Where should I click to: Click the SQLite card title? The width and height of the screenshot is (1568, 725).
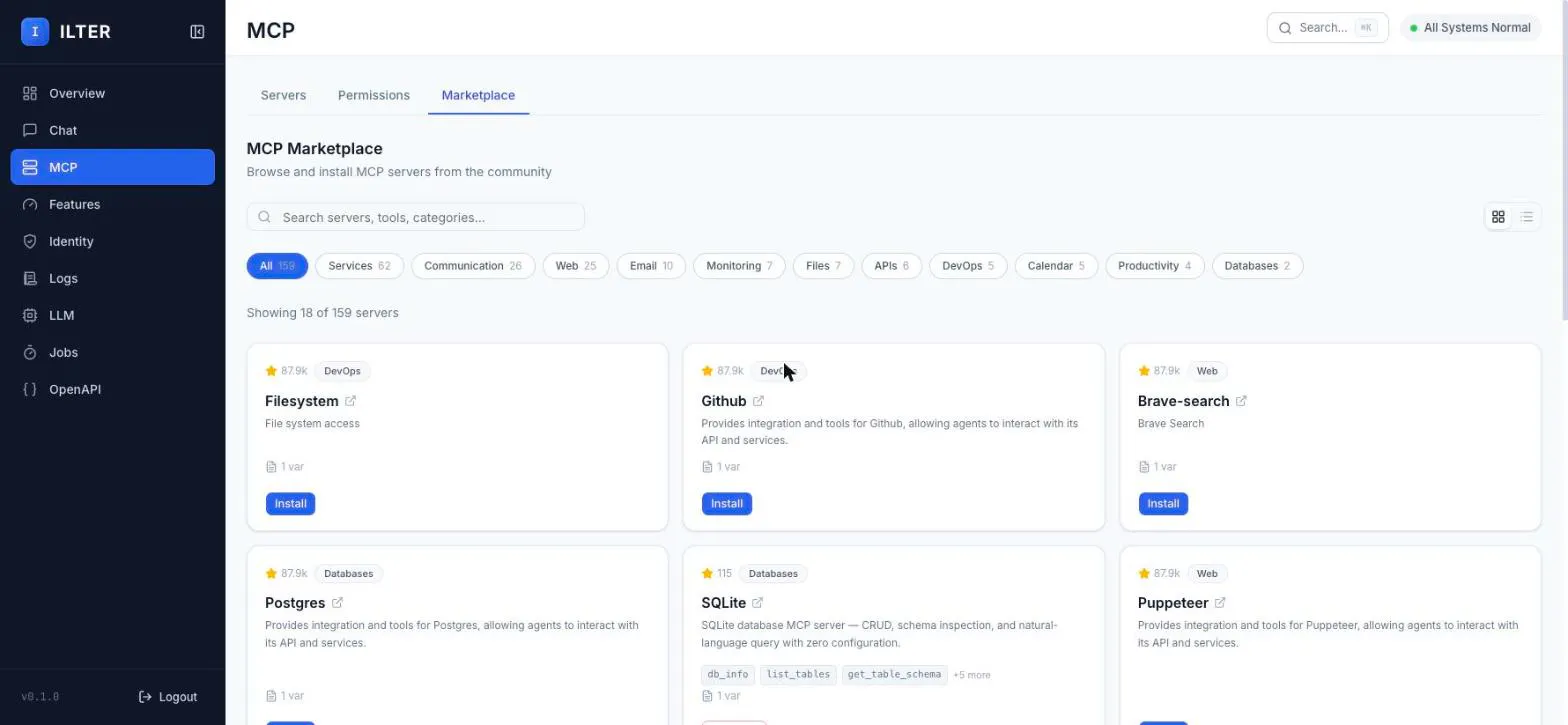tap(724, 603)
